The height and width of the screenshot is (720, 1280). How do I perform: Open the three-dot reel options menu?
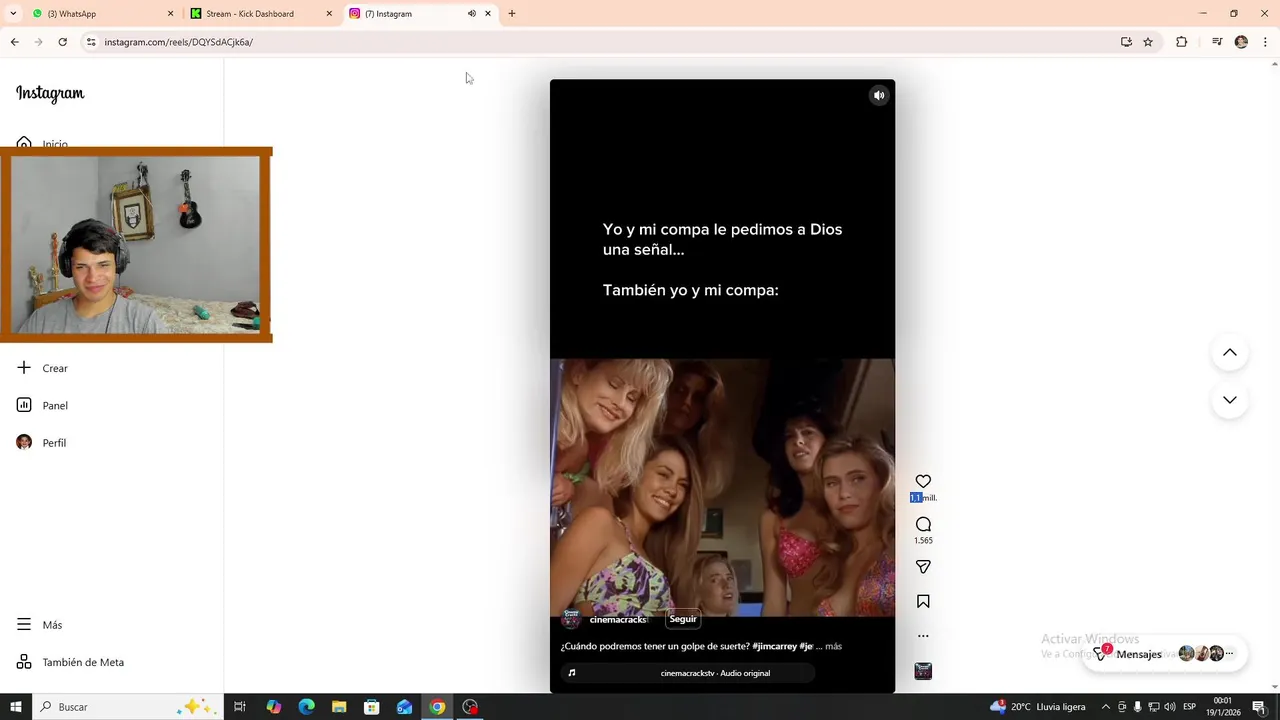pos(923,636)
